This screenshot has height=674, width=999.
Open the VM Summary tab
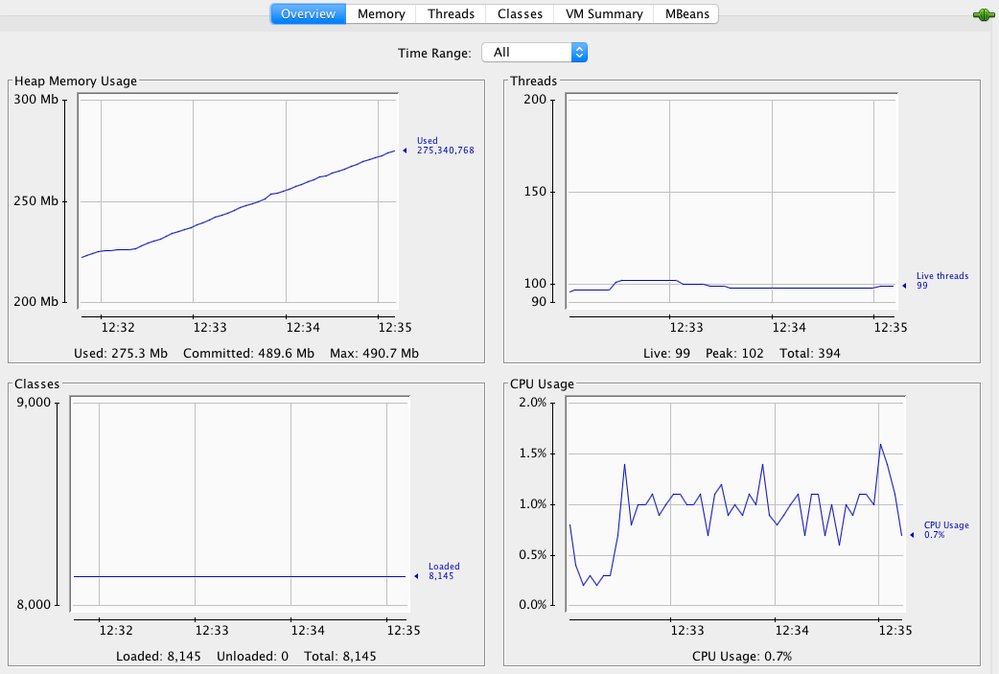pyautogui.click(x=604, y=14)
